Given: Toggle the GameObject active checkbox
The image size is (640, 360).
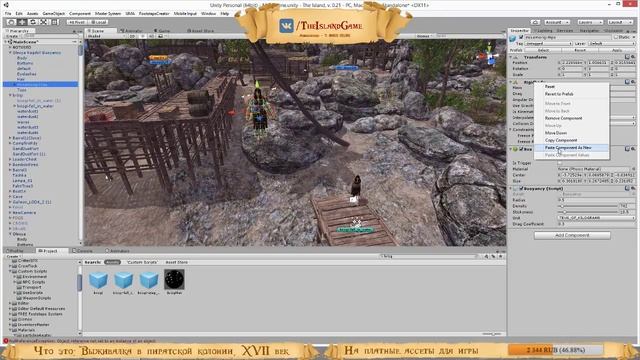Looking at the screenshot, I should [x=521, y=37].
